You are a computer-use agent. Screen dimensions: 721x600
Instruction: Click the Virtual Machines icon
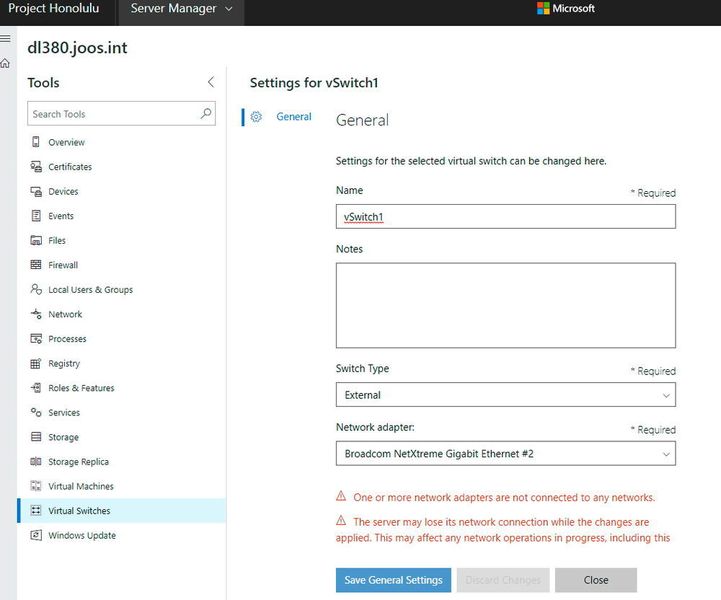click(x=35, y=486)
